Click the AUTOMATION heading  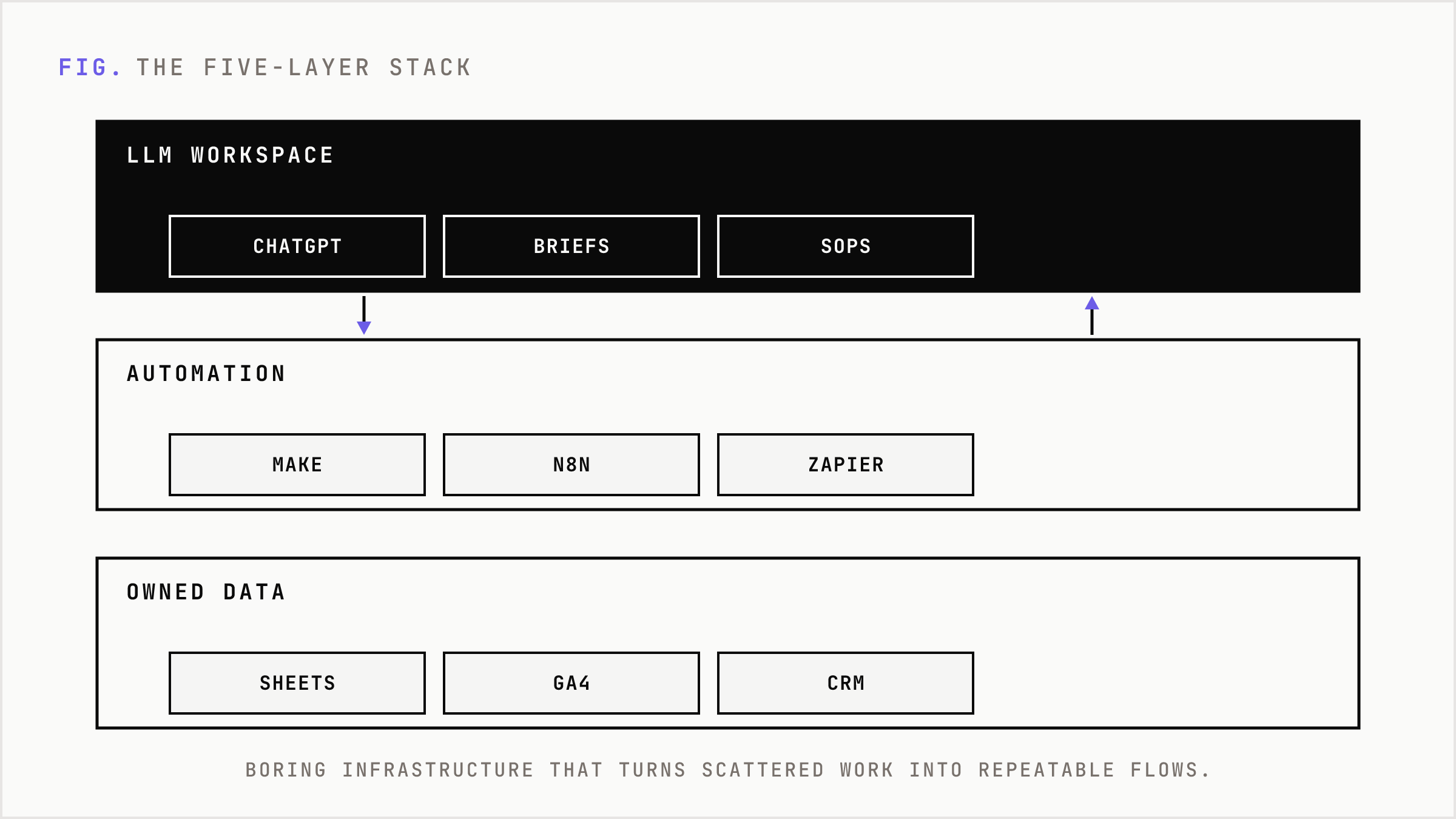(206, 374)
